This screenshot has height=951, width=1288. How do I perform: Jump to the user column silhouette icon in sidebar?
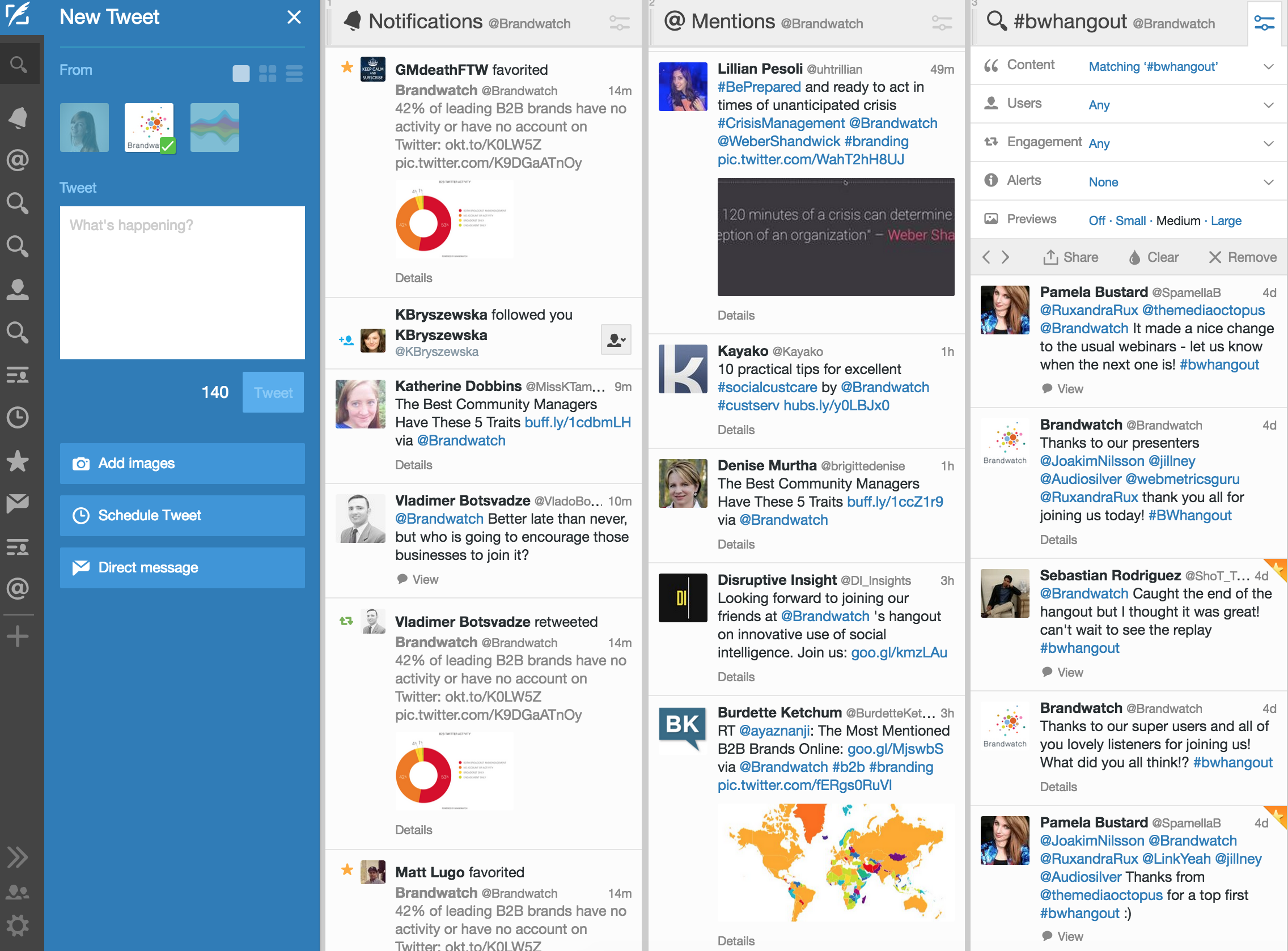[18, 289]
